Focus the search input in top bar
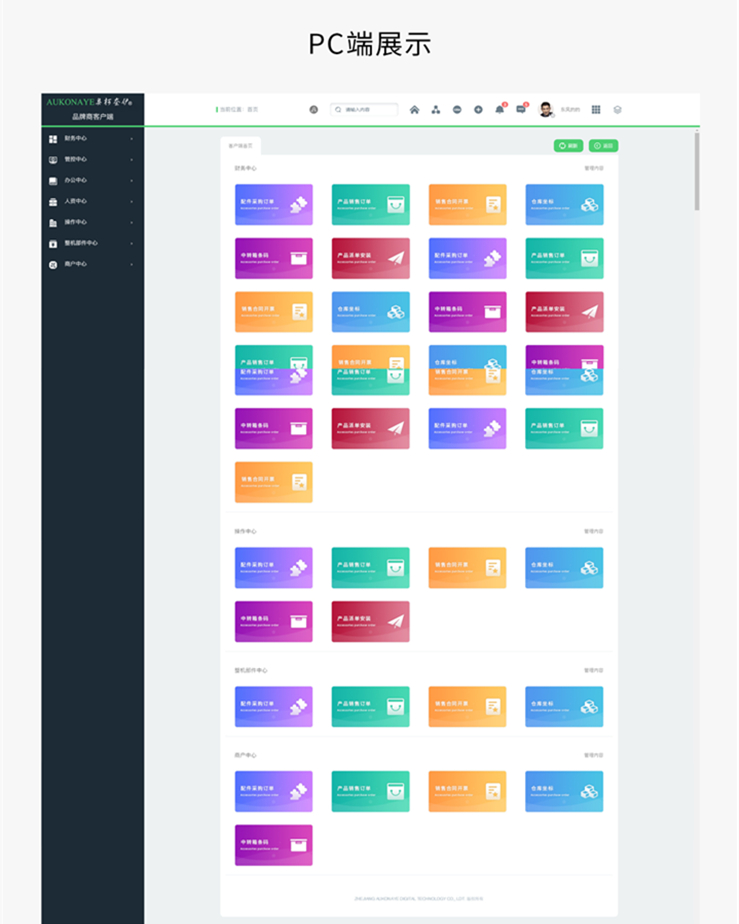Viewport: 739px width, 924px height. (364, 110)
